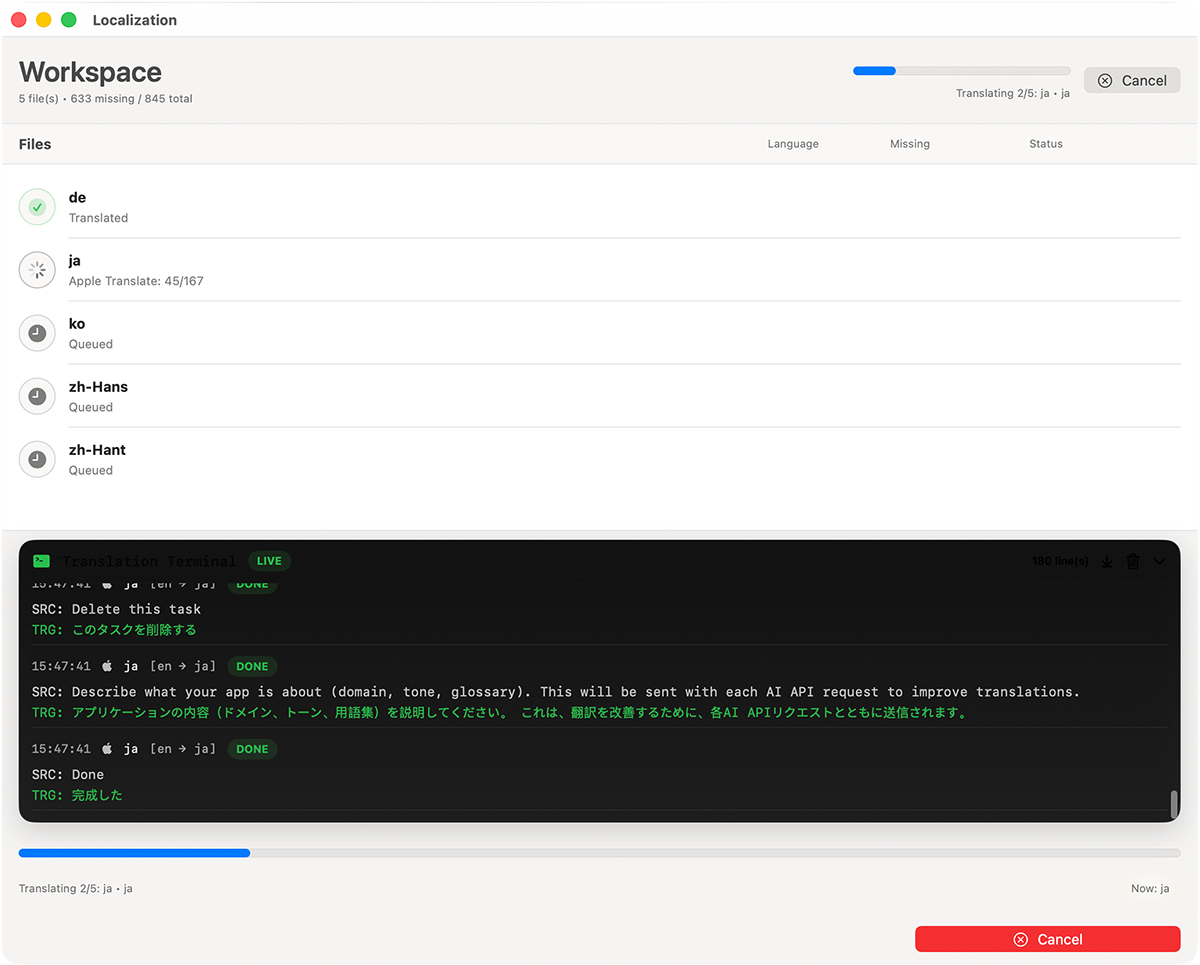Click the bottom translation progress bar
The image size is (1200, 965).
600,853
